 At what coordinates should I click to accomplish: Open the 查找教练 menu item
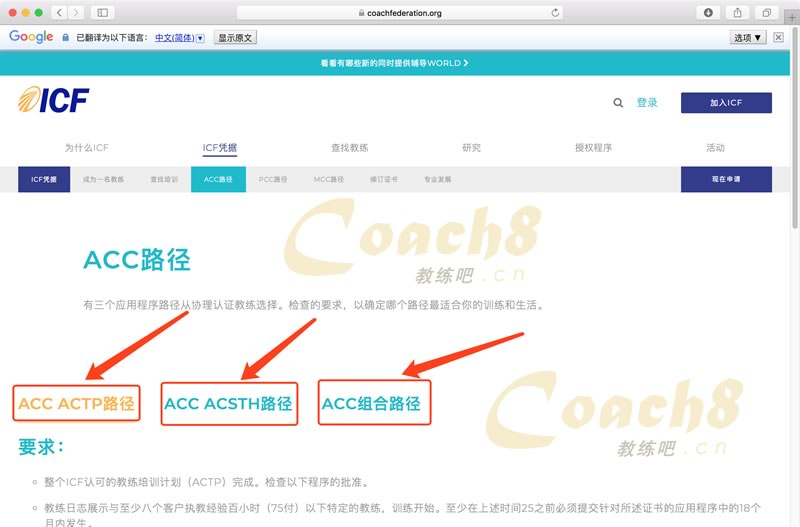coord(349,147)
